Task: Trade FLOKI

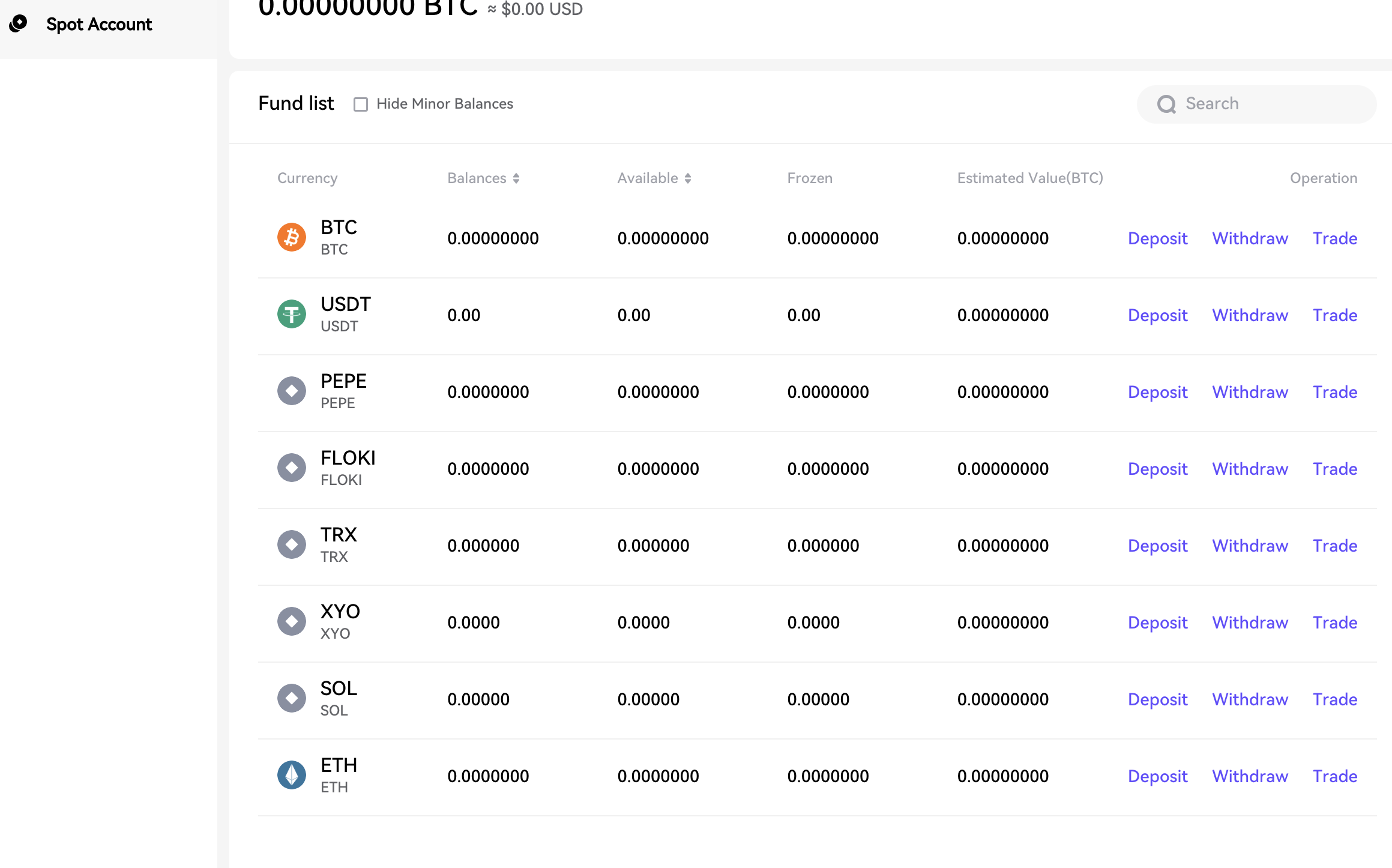Action: [x=1335, y=469]
